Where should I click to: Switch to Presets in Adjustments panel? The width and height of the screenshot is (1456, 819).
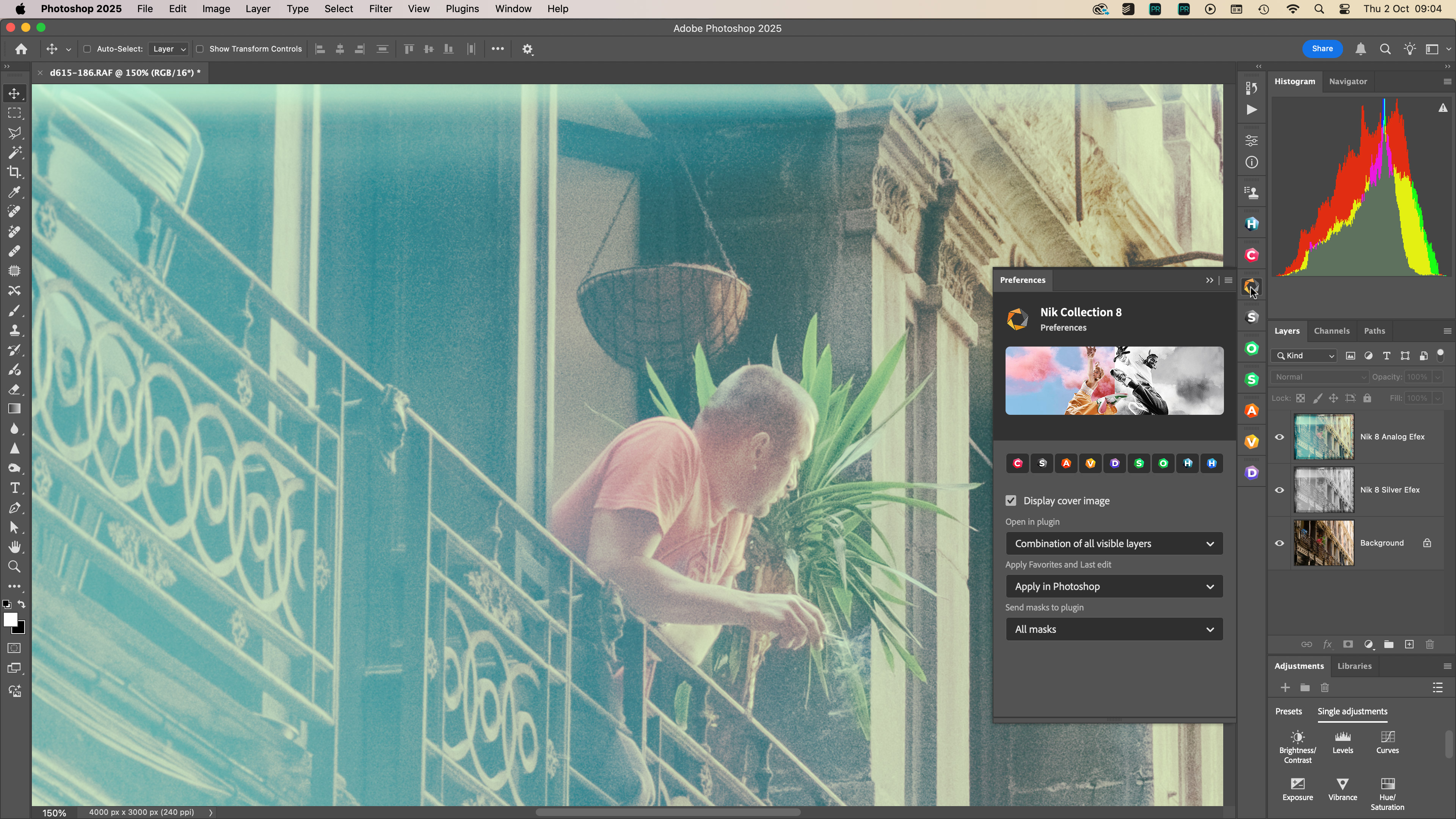pyautogui.click(x=1288, y=712)
